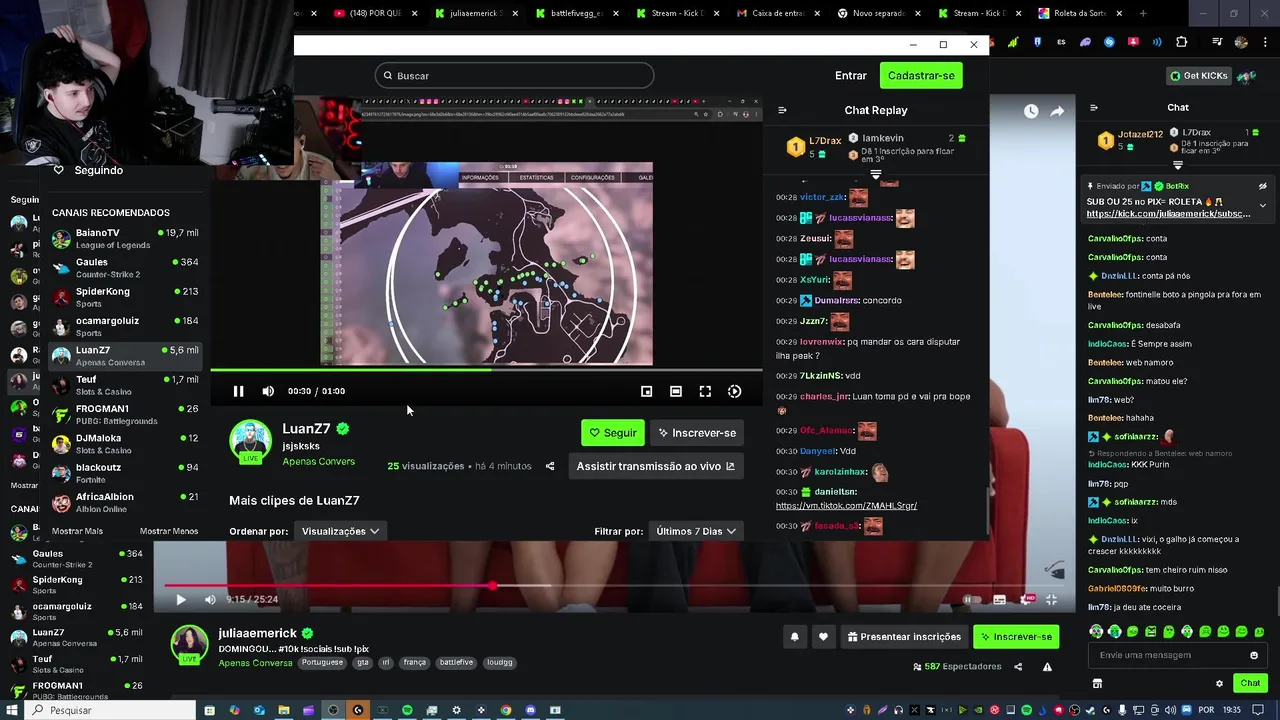Image resolution: width=1280 pixels, height=720 pixels.
Task: Toggle subtitles on background stream
Action: click(x=999, y=600)
